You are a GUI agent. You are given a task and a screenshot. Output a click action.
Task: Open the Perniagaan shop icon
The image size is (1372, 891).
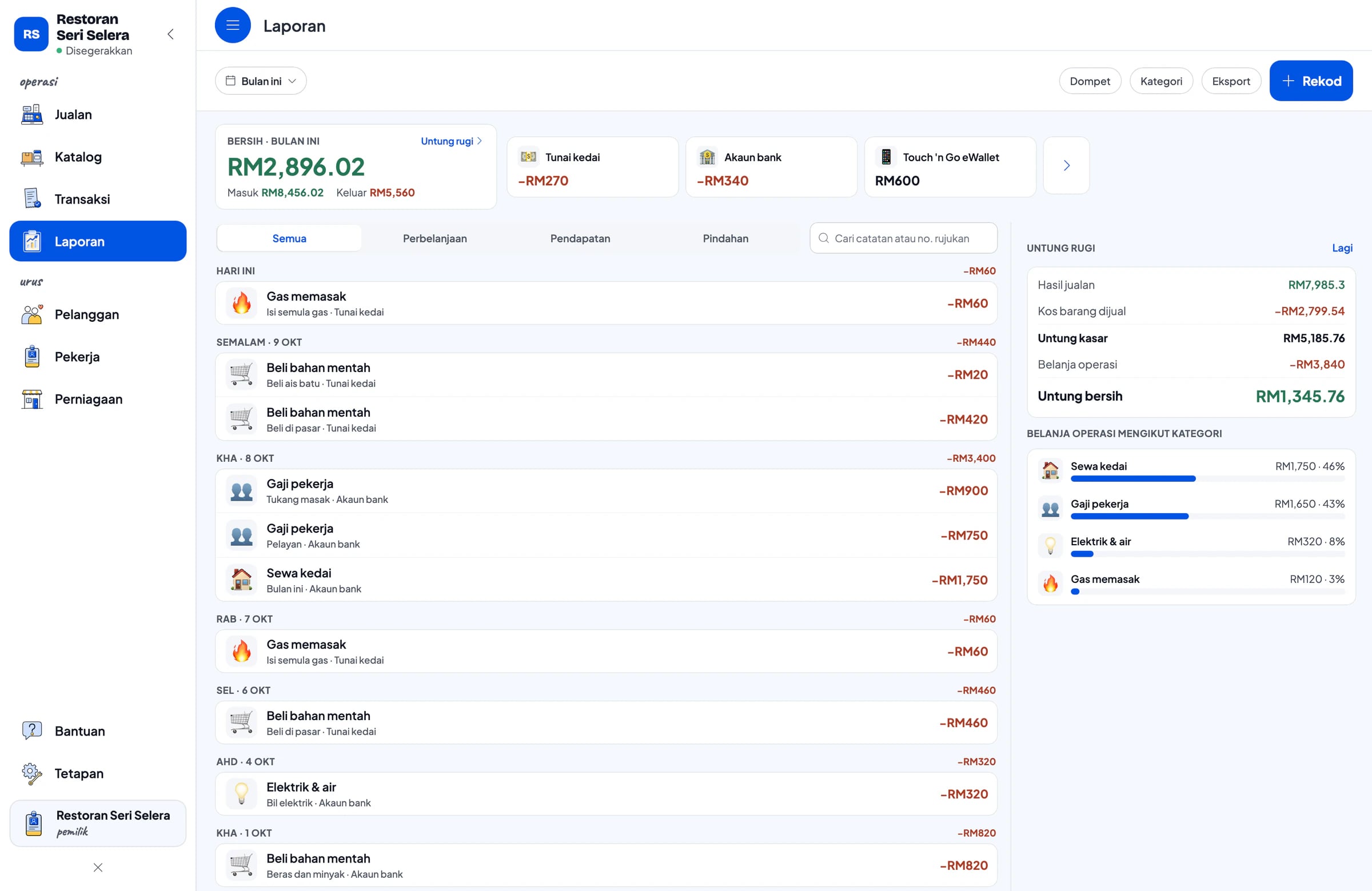coord(31,399)
